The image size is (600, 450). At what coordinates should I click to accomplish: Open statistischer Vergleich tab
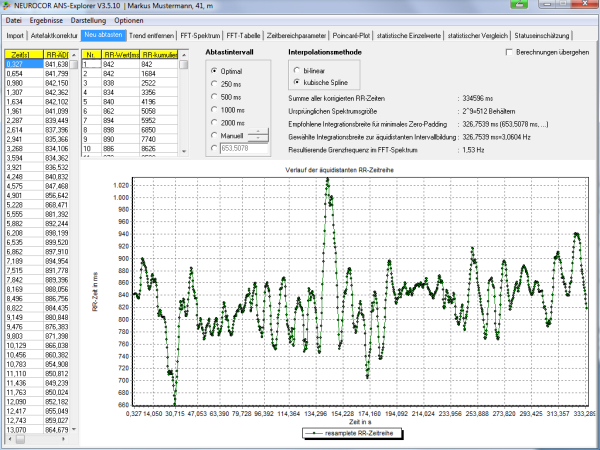pos(478,36)
